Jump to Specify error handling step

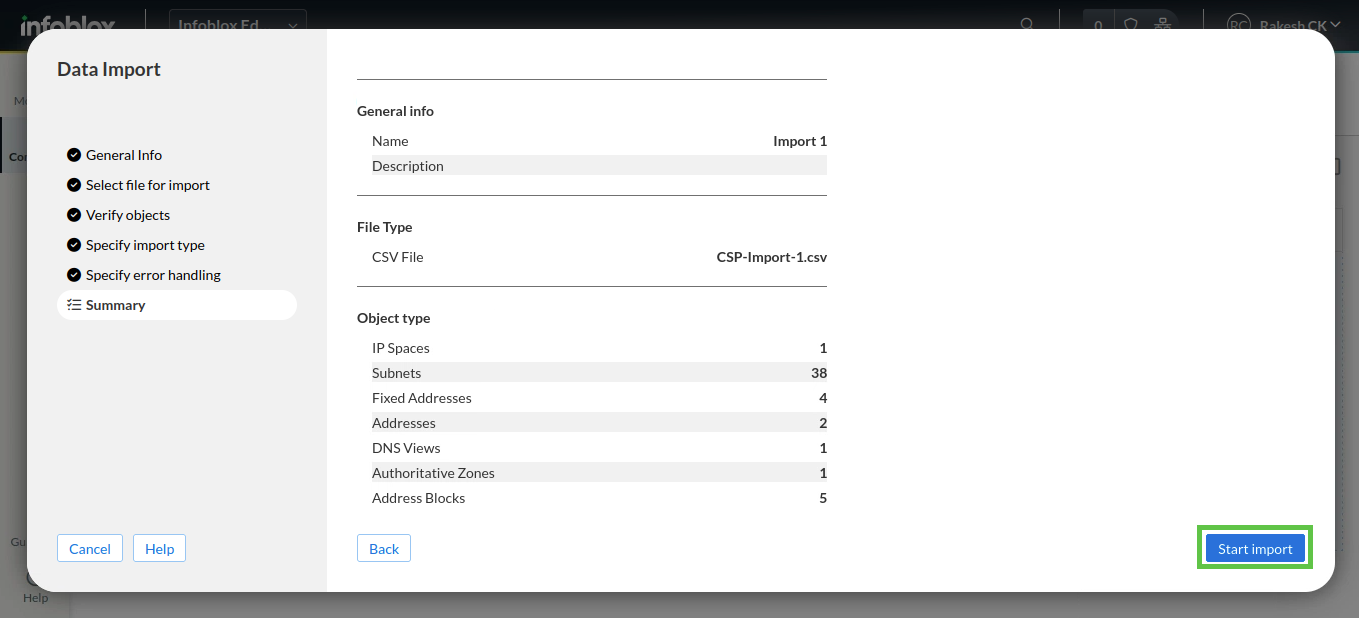(x=153, y=275)
